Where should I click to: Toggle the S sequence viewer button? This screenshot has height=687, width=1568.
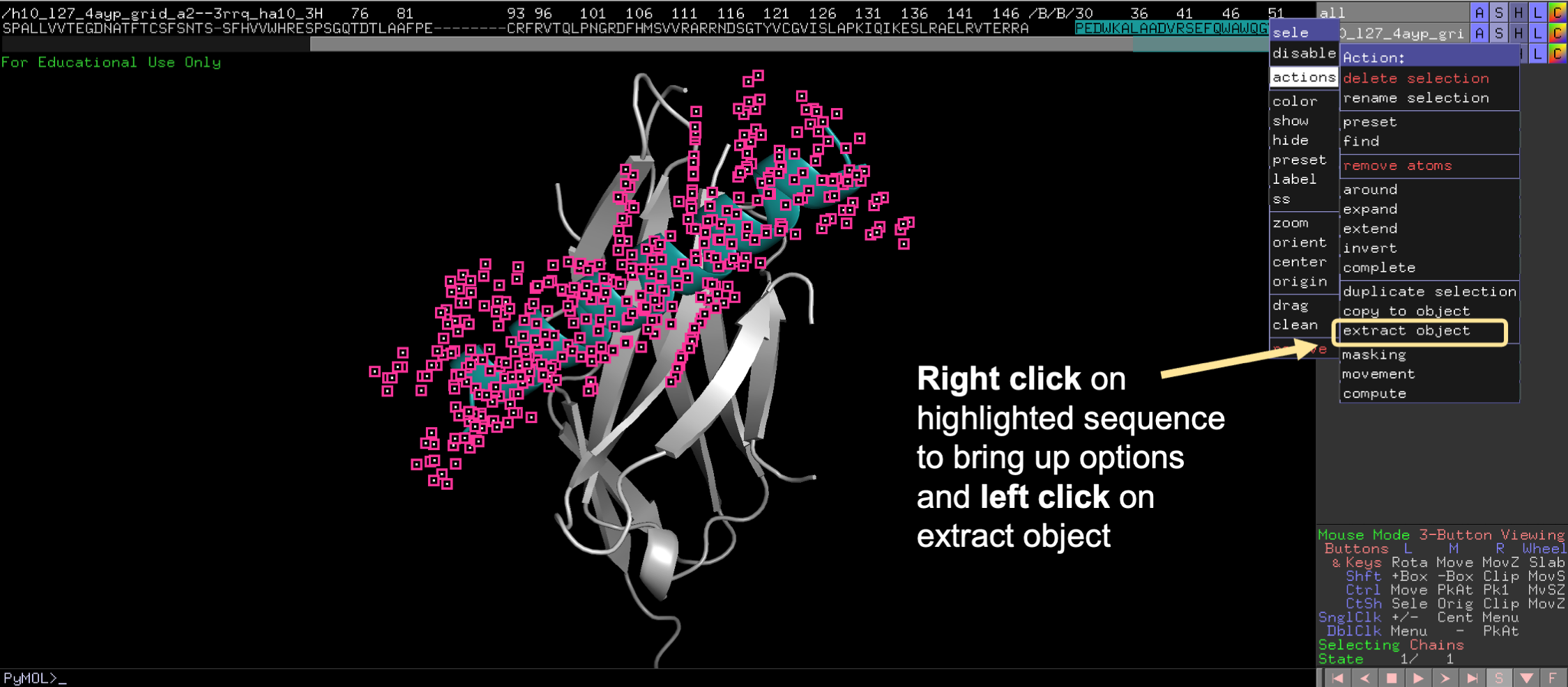point(1499,678)
